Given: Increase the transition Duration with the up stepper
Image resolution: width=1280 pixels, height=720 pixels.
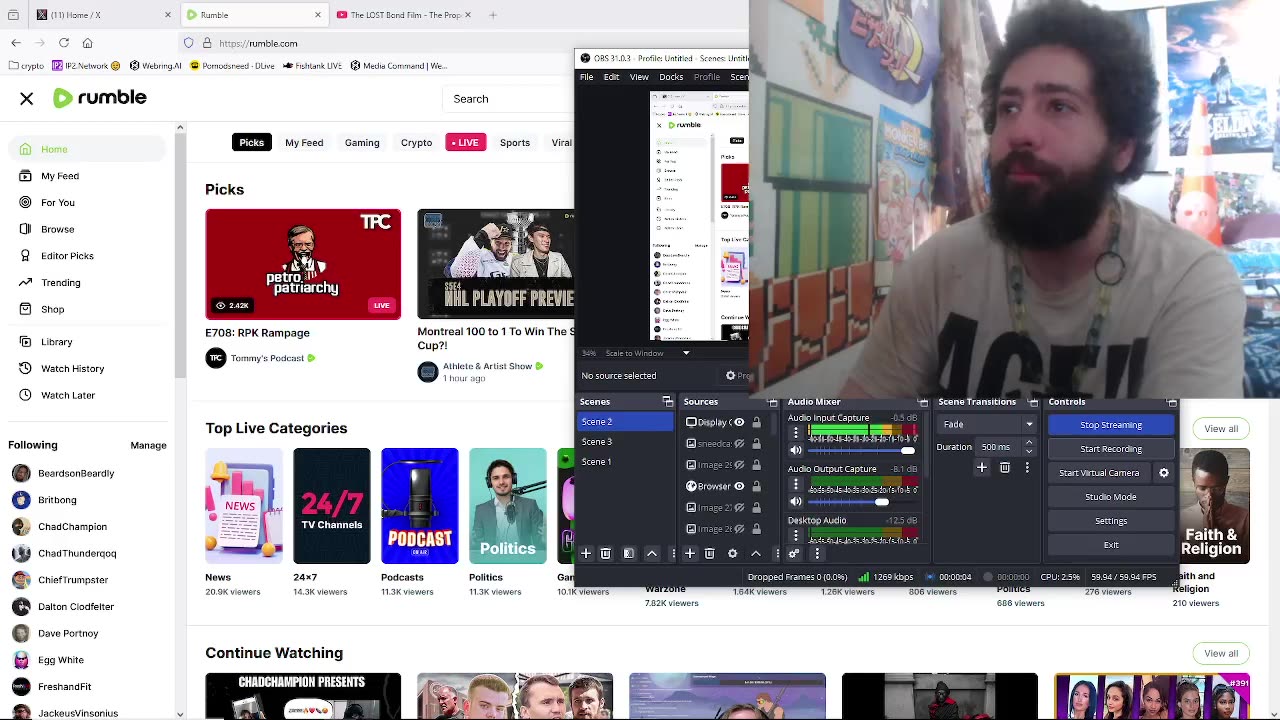Looking at the screenshot, I should 1029,443.
